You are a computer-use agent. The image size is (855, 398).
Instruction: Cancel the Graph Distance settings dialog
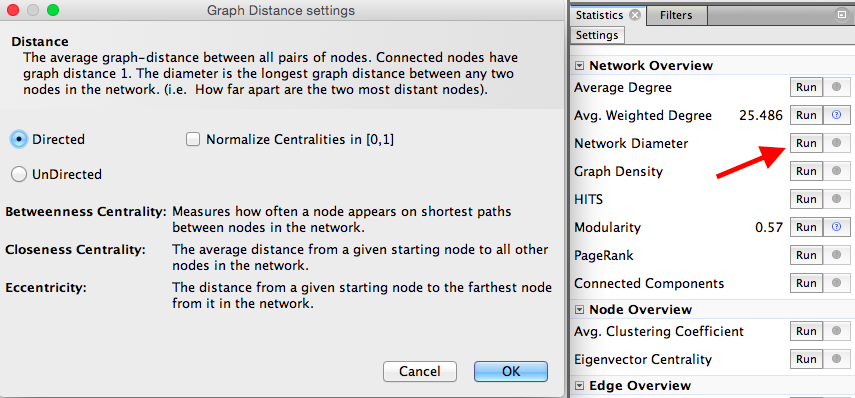[x=420, y=371]
